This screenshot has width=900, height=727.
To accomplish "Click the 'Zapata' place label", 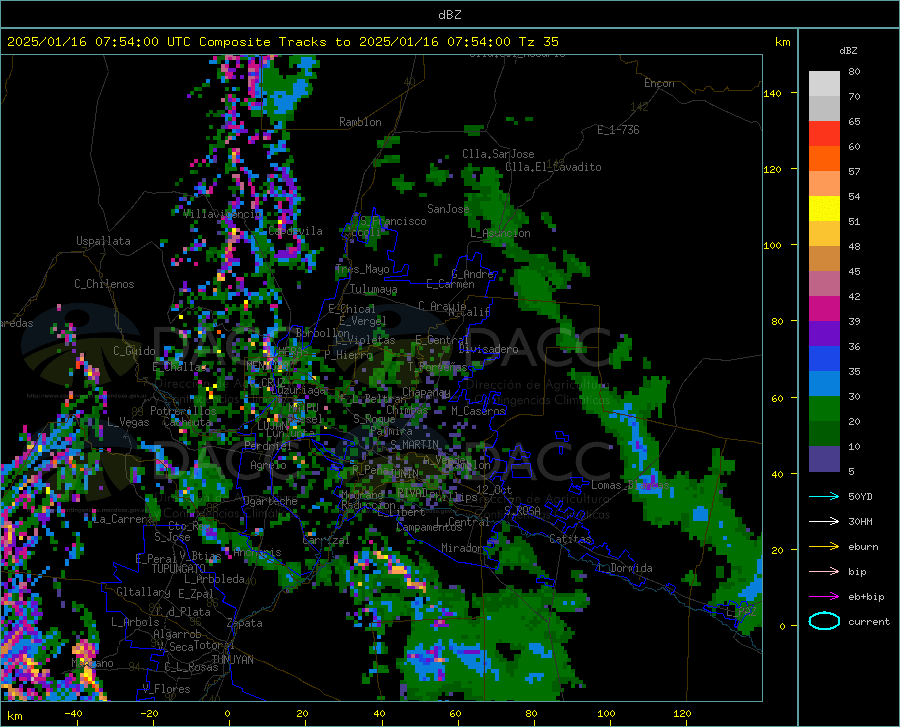I will click(245, 623).
